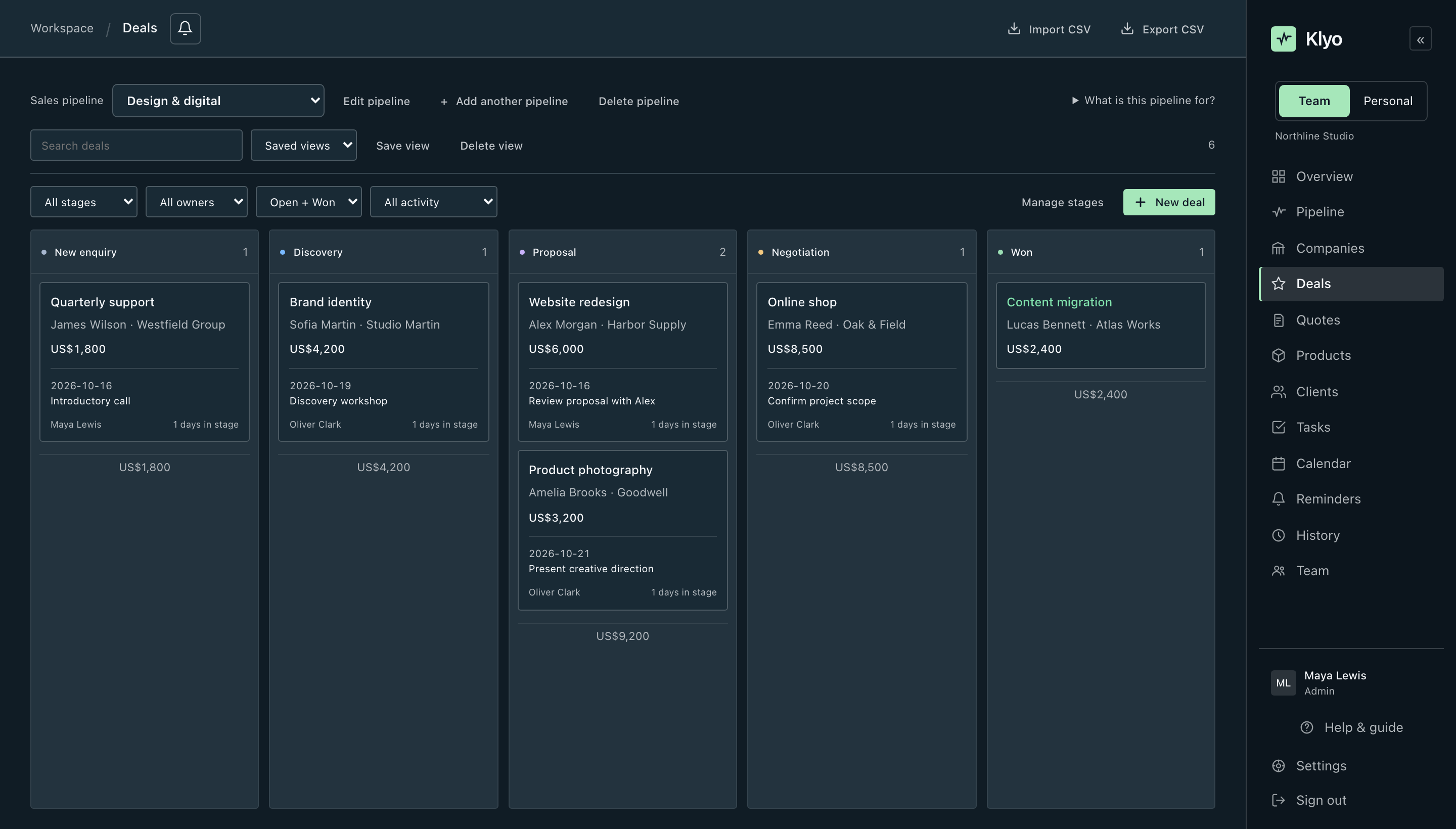Click Import CSV
The height and width of the screenshot is (829, 1456).
pos(1050,29)
